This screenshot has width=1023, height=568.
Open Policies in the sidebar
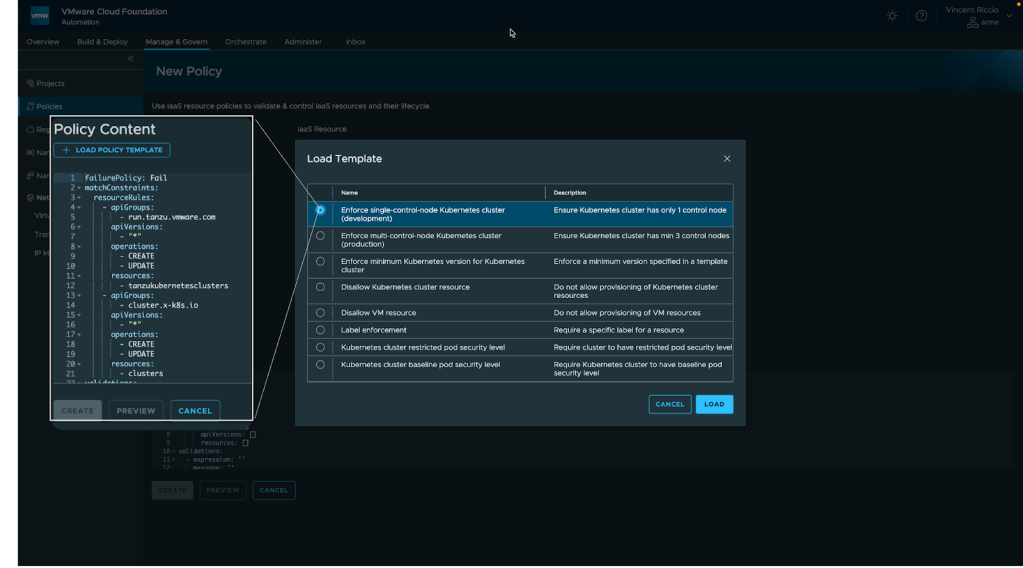pyautogui.click(x=50, y=106)
